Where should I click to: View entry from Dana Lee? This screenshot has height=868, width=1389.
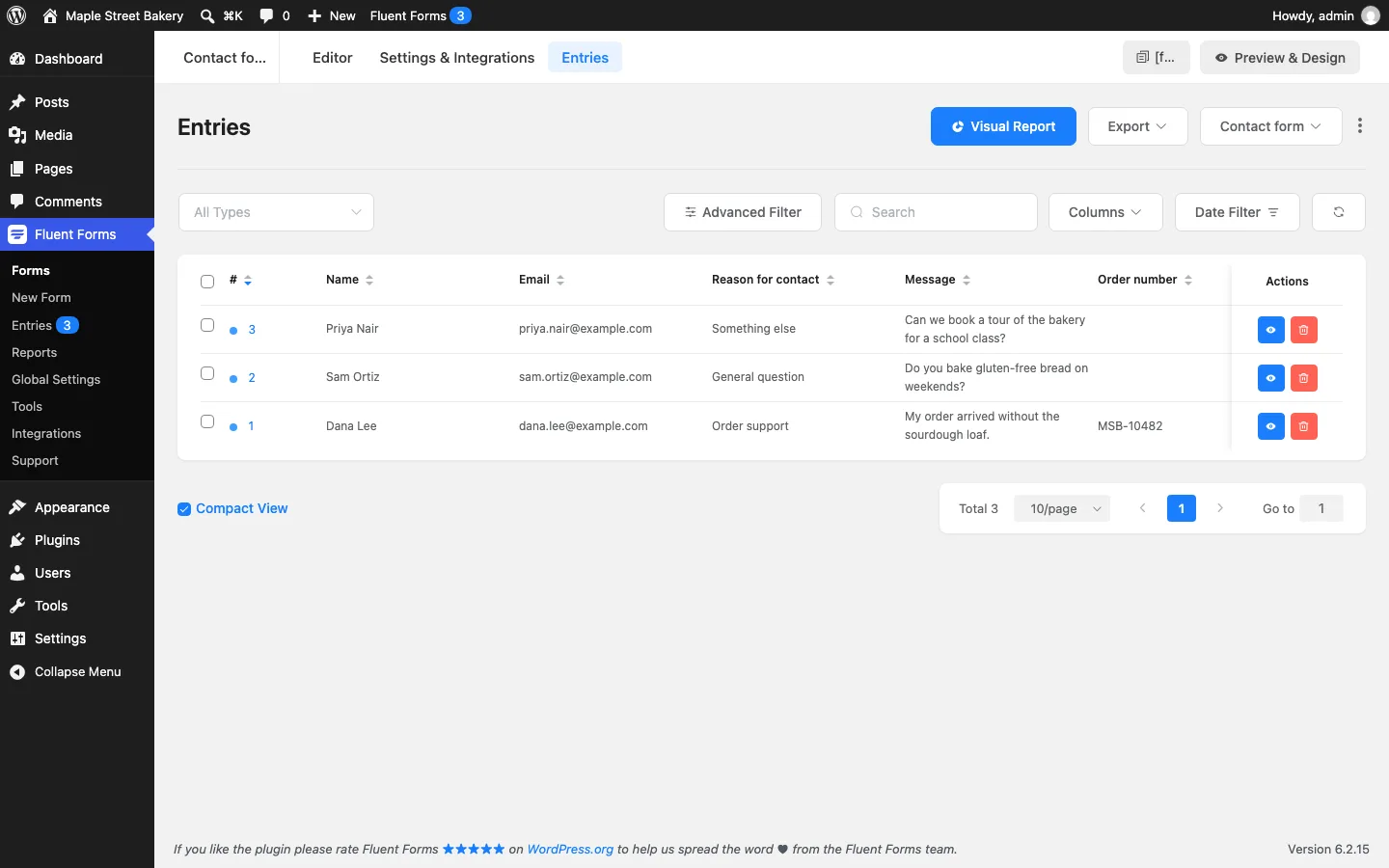(1271, 426)
